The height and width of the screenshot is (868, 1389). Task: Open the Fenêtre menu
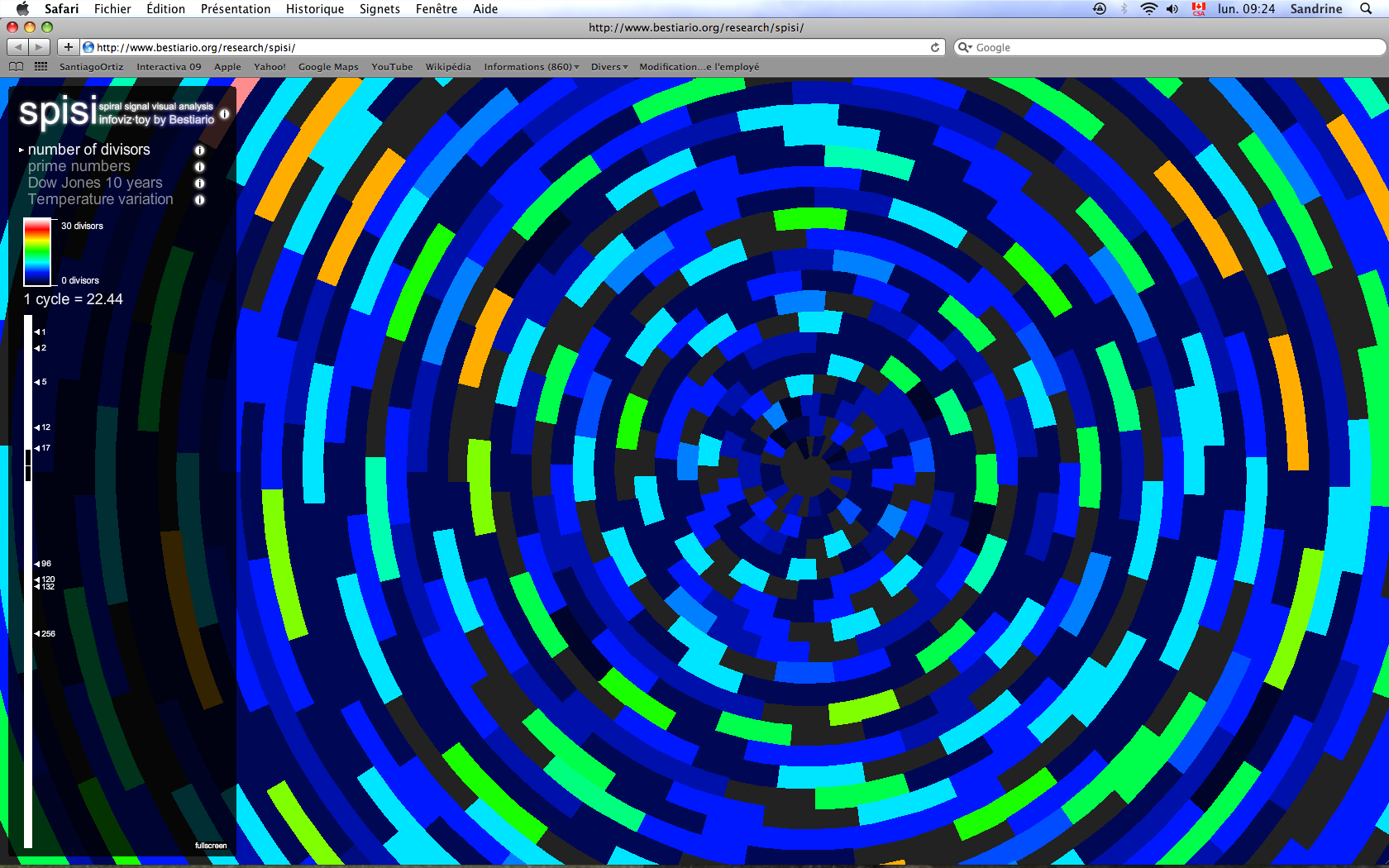(x=437, y=9)
